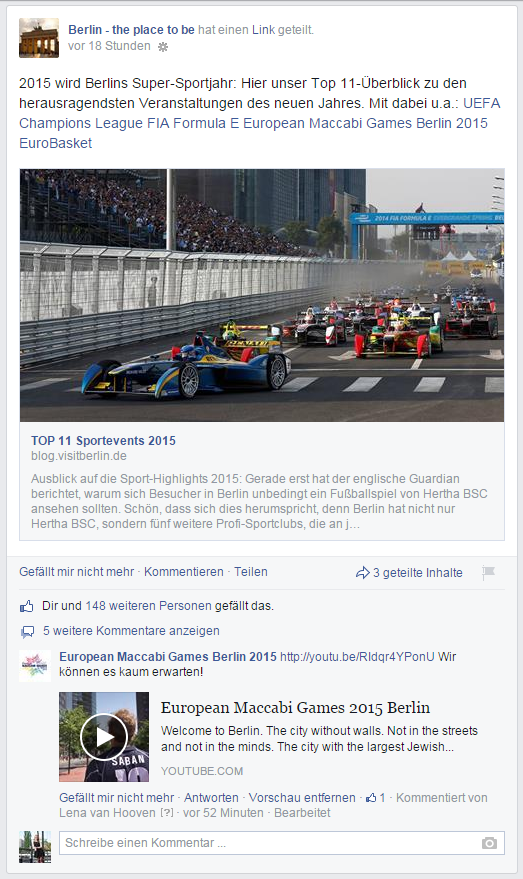Image resolution: width=523 pixels, height=879 pixels.
Task: Click the flag report icon
Action: click(x=488, y=572)
